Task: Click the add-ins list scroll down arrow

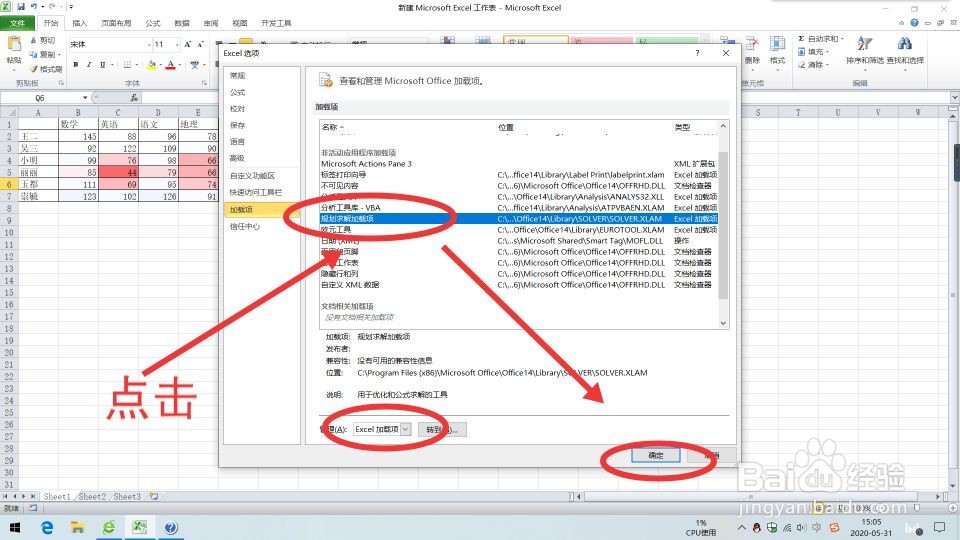Action: tap(723, 323)
